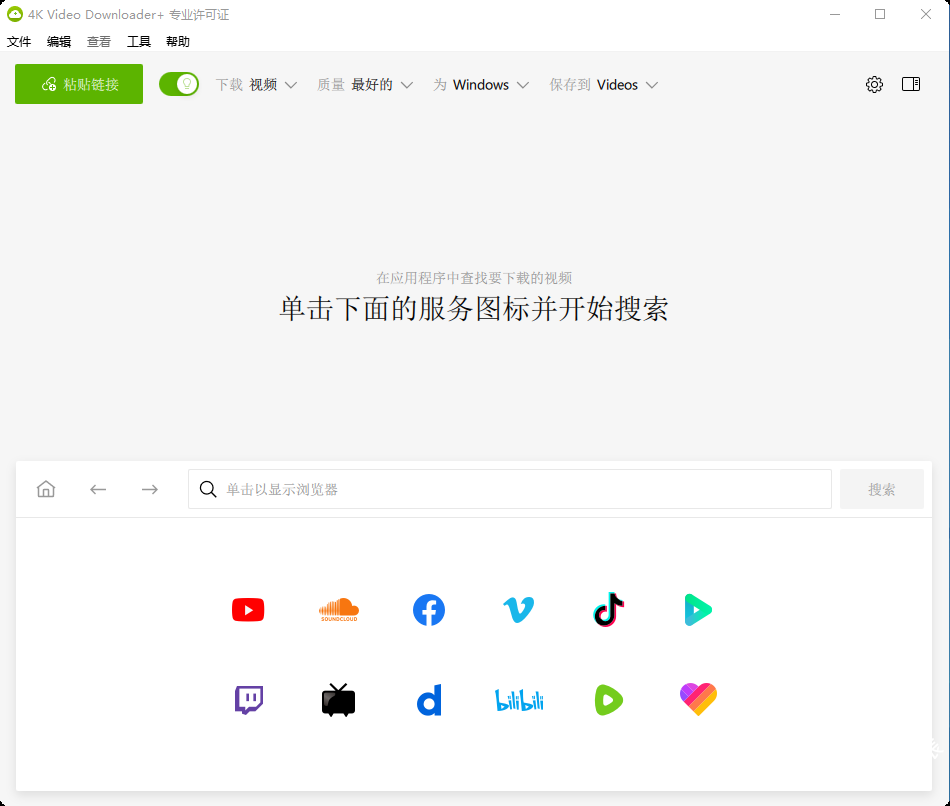Screen dimensions: 950x806
Task: Click the browser forward arrow
Action: [x=150, y=489]
